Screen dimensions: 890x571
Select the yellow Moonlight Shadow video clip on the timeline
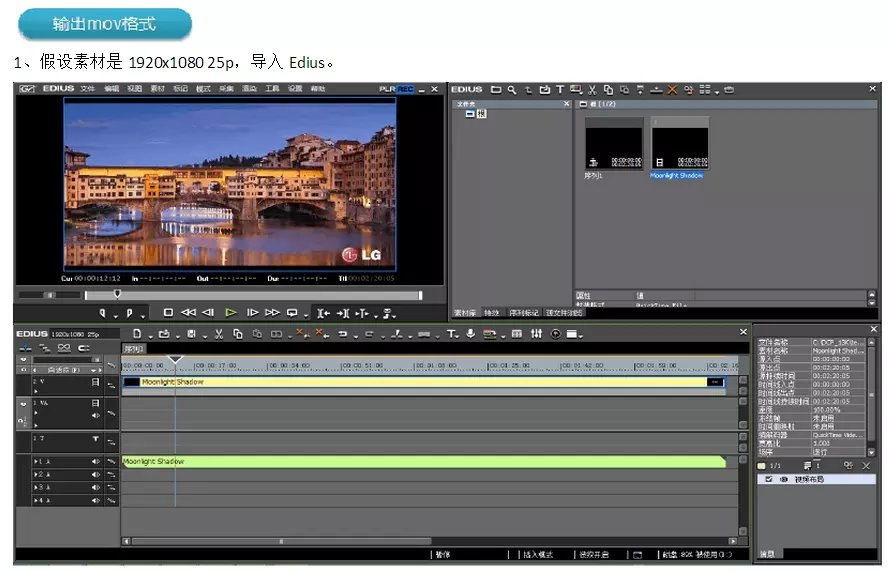(424, 382)
